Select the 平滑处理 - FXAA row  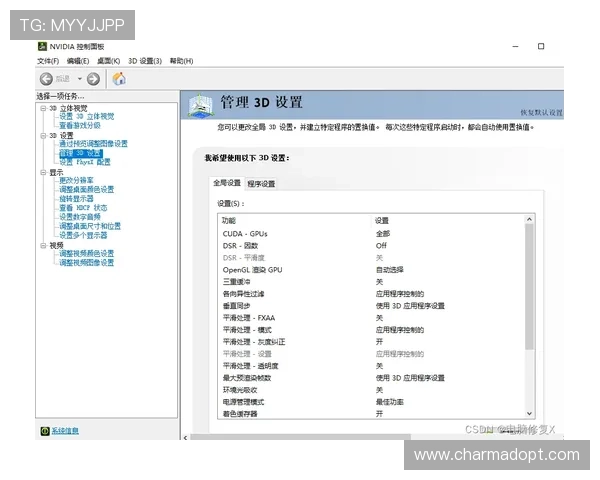(371, 318)
